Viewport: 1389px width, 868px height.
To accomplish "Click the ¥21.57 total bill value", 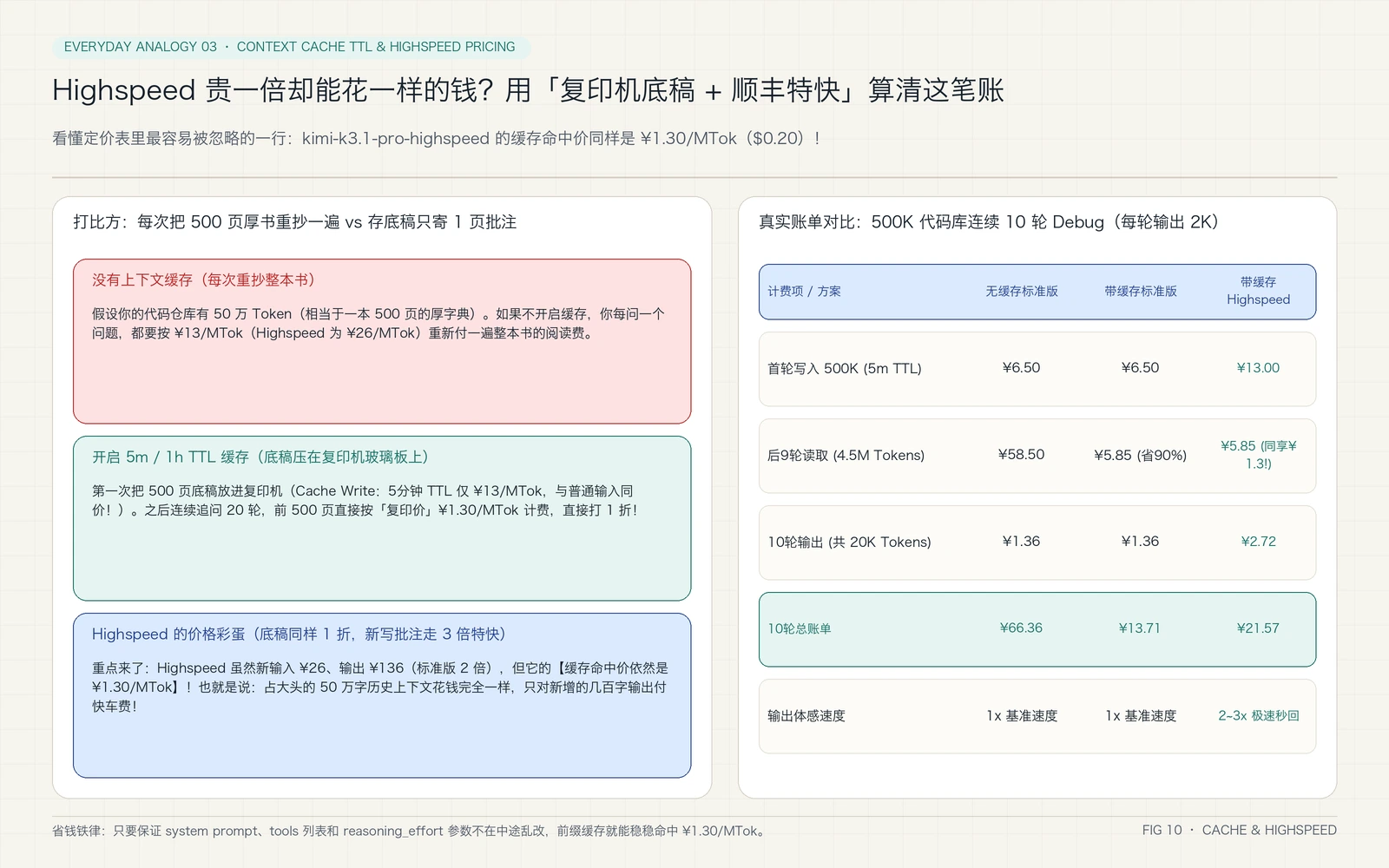I will tap(1258, 628).
